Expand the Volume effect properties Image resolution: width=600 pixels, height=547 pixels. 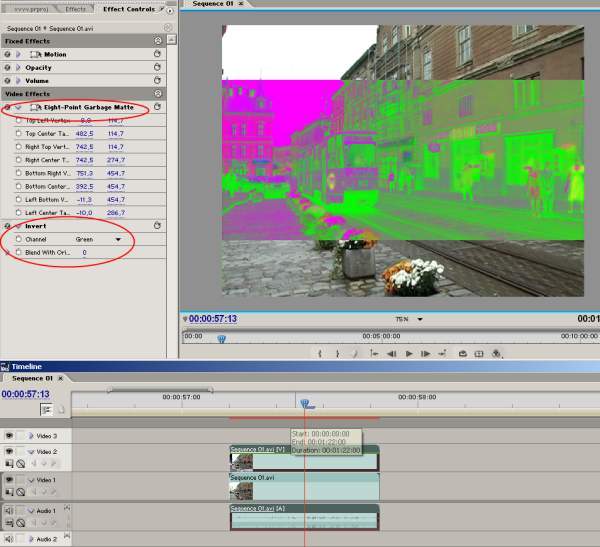coord(18,81)
